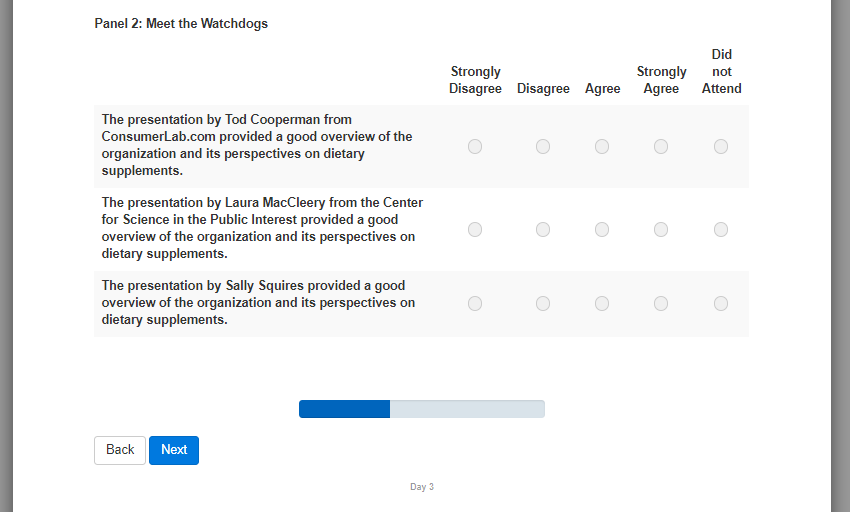Select Did not Attend for Tod Cooperman

pyautogui.click(x=721, y=146)
